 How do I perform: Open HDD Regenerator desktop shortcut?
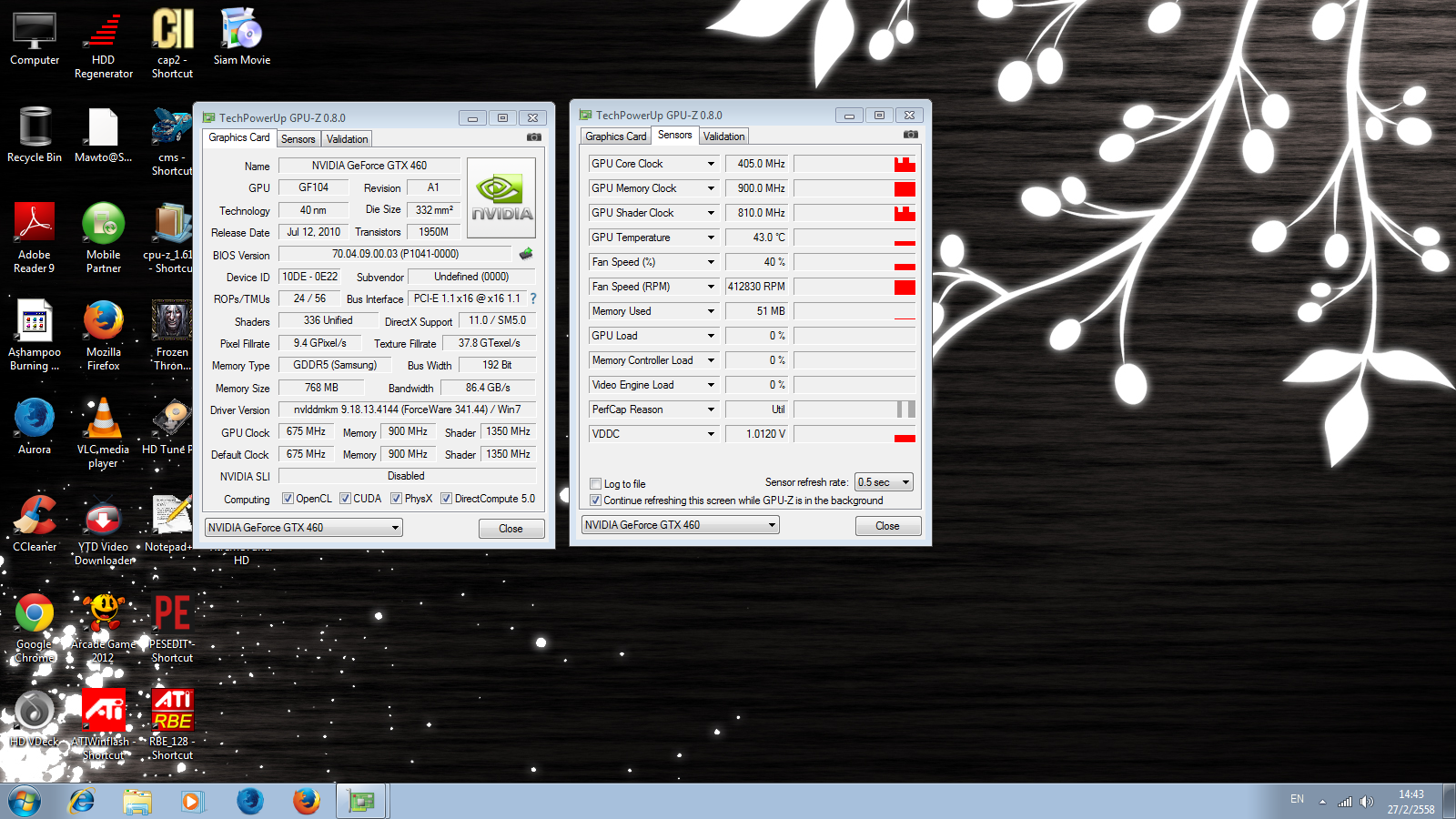click(x=104, y=45)
